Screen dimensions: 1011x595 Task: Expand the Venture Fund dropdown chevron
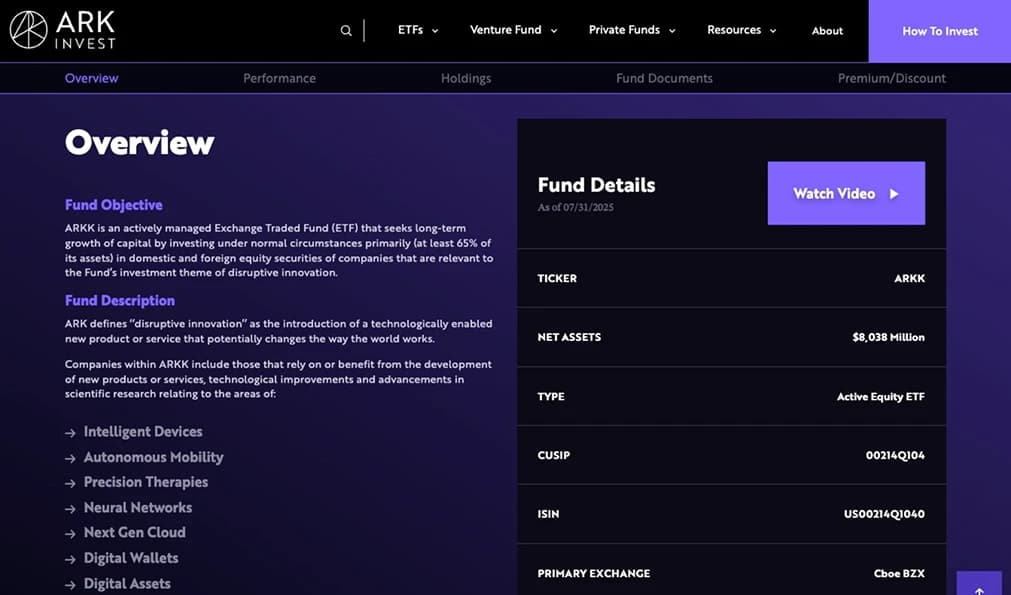(x=553, y=31)
